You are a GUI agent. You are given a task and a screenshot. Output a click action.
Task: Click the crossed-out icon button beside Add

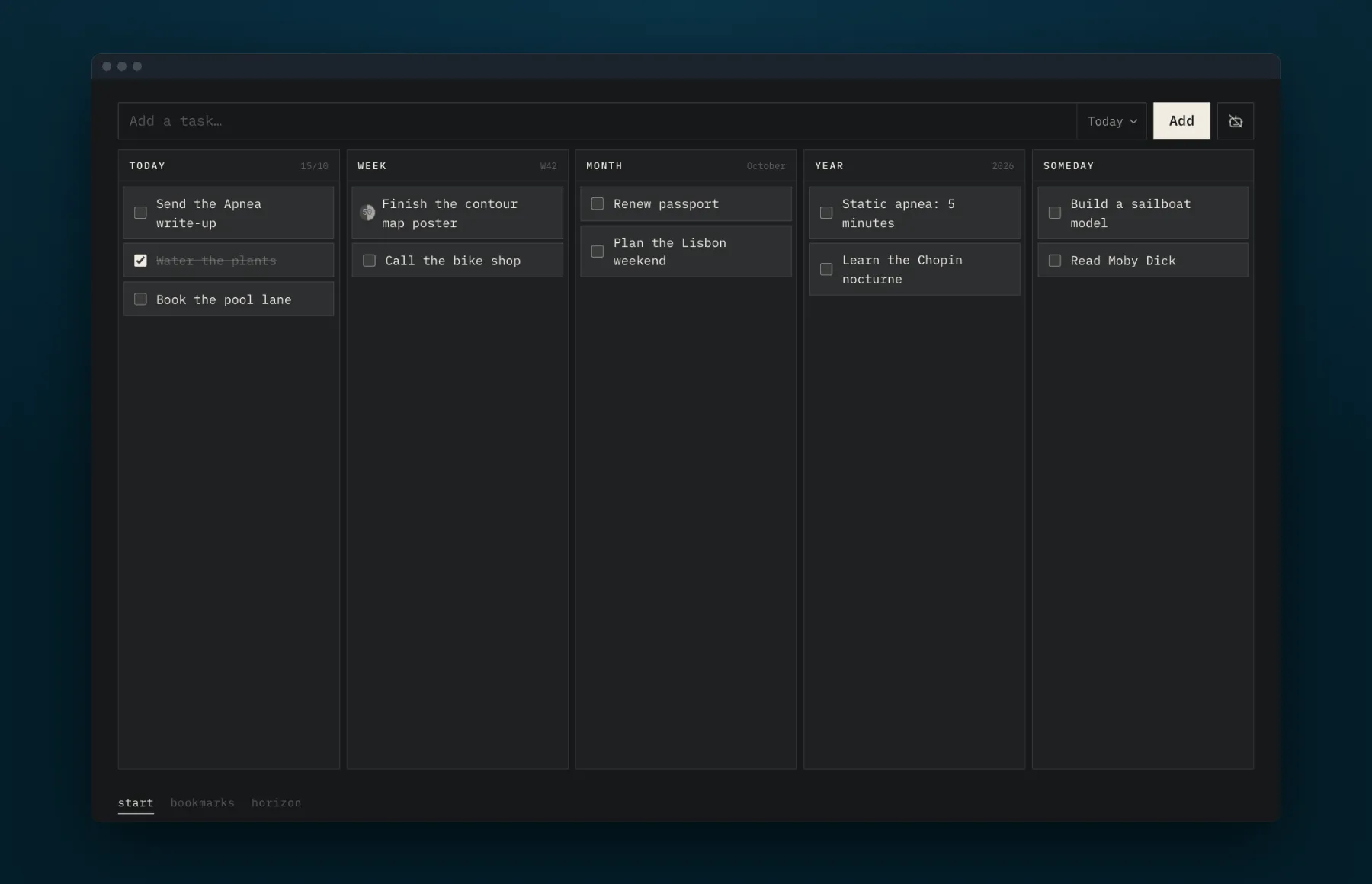tap(1235, 121)
